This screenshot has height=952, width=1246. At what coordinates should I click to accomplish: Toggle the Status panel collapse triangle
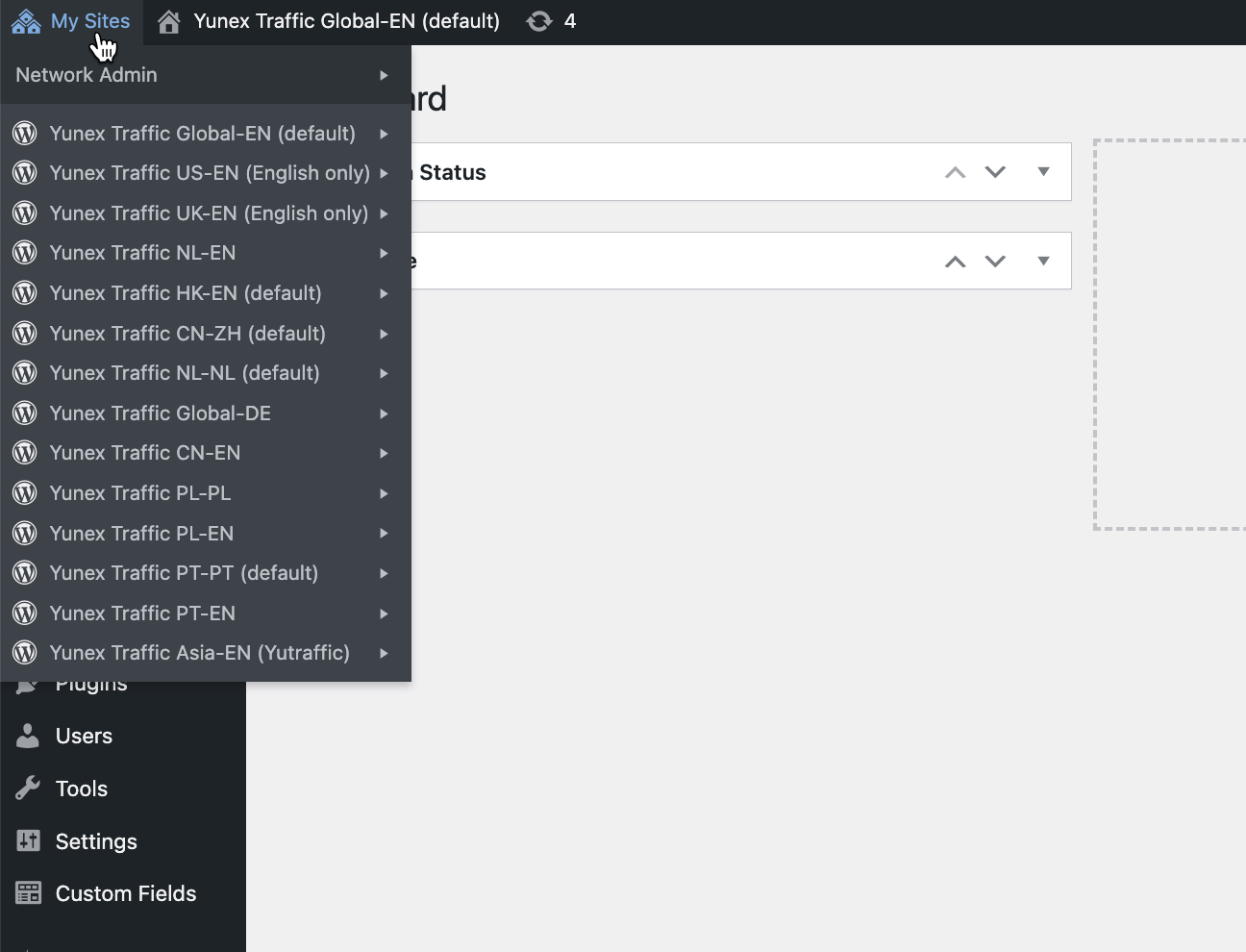pos(1043,172)
